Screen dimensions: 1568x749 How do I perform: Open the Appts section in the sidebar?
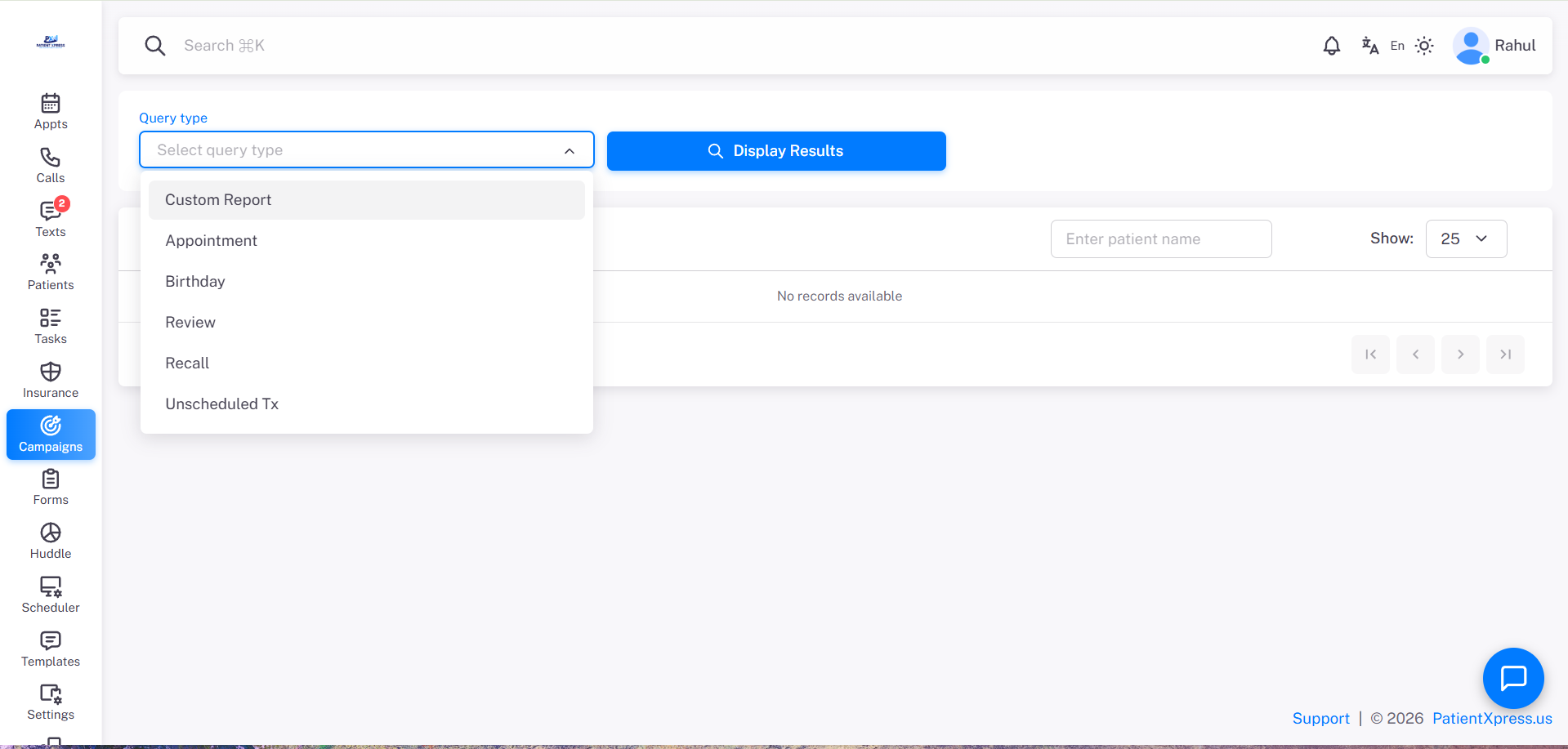coord(50,111)
